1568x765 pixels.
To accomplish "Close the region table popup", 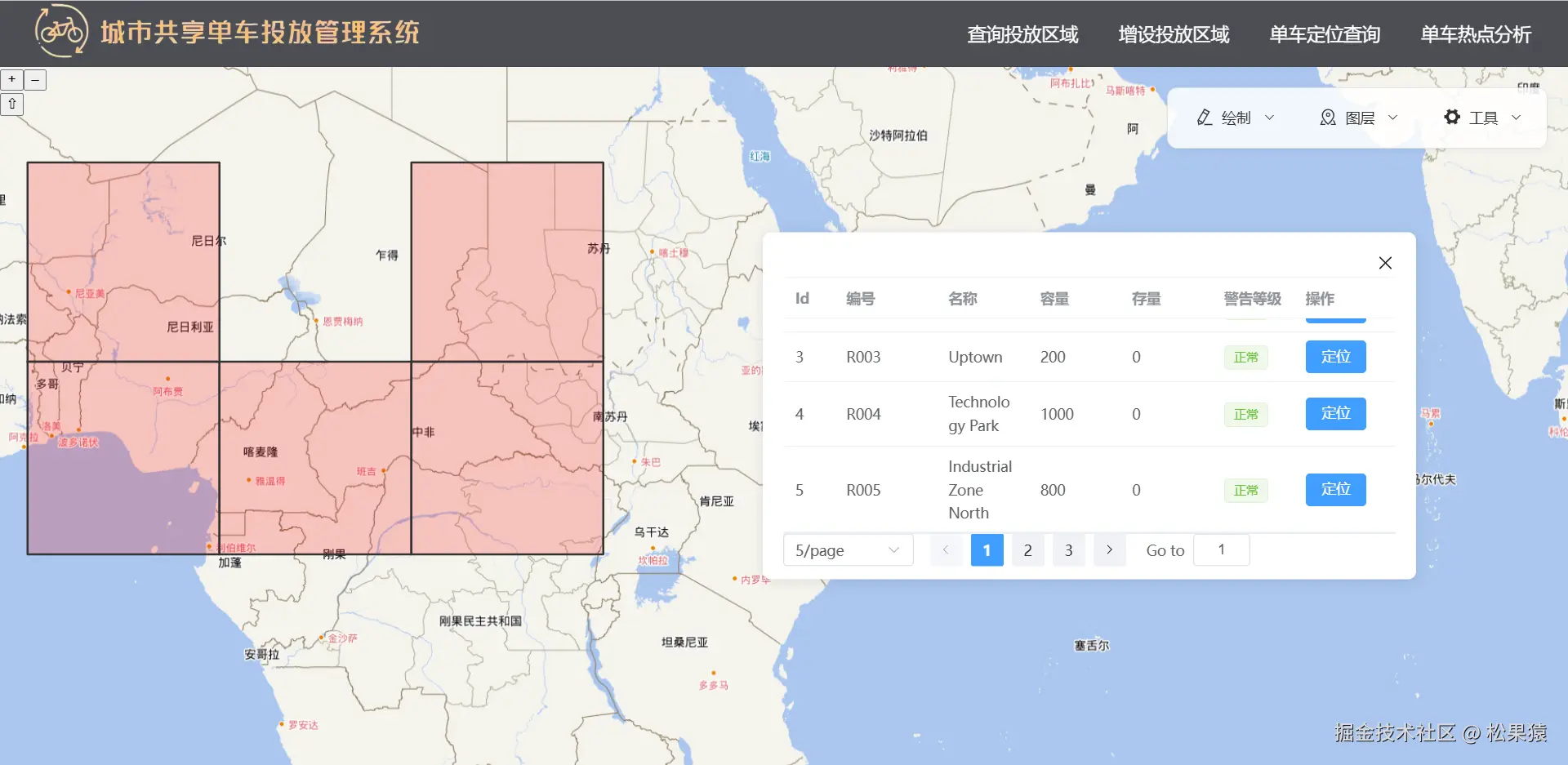I will (x=1385, y=263).
